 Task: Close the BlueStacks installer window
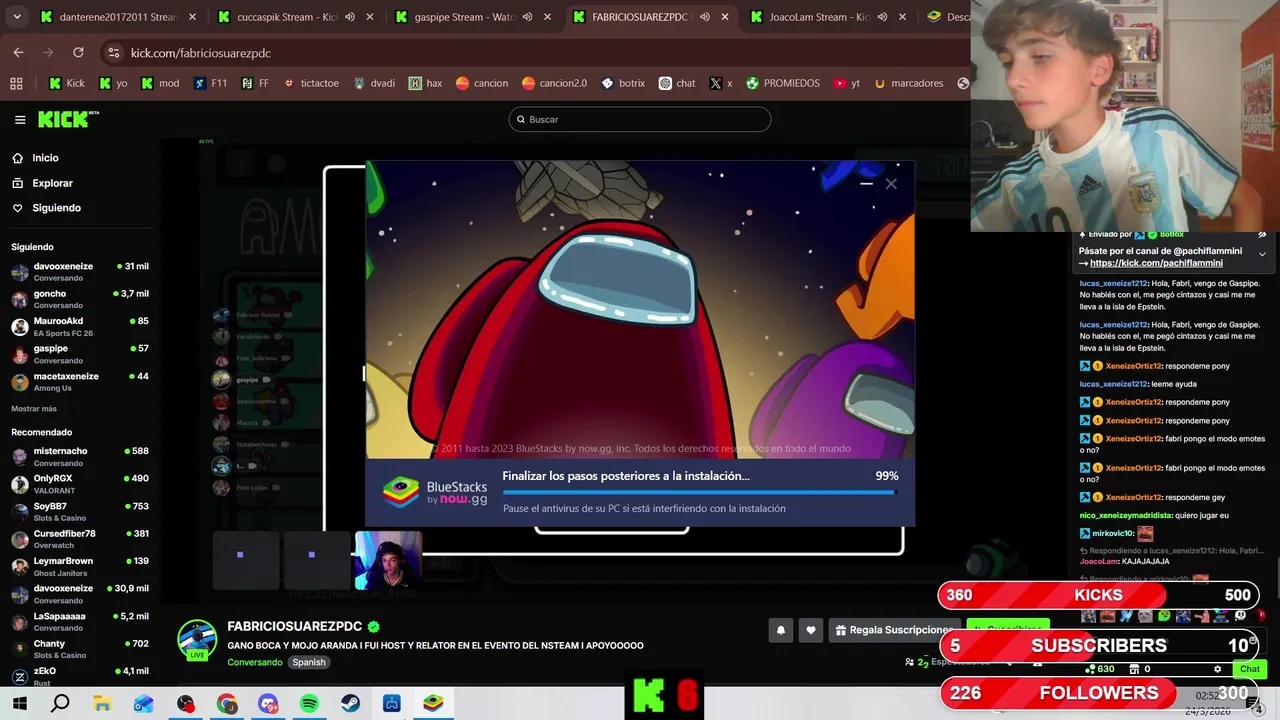(891, 183)
